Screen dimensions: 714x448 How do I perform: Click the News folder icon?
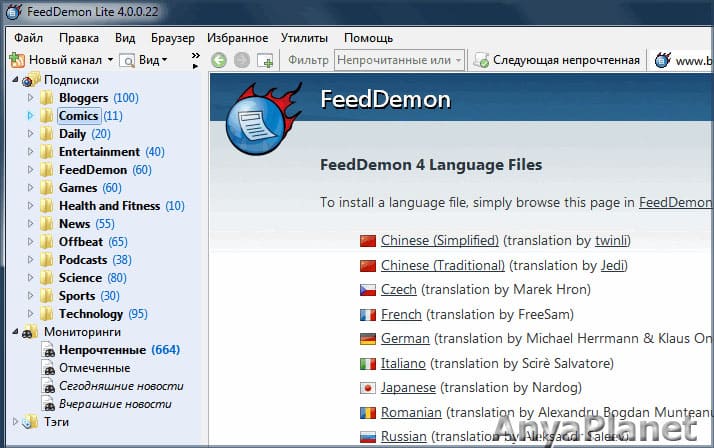click(x=46, y=224)
